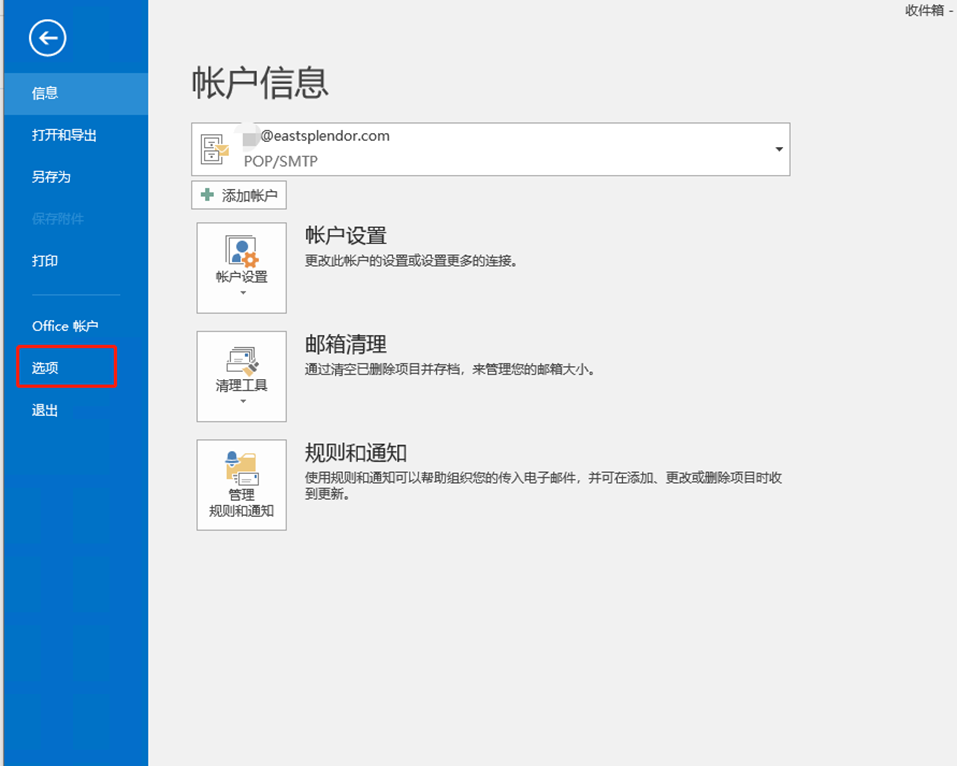Click the 清理工具 mailbox cleanup icon

pos(241,360)
